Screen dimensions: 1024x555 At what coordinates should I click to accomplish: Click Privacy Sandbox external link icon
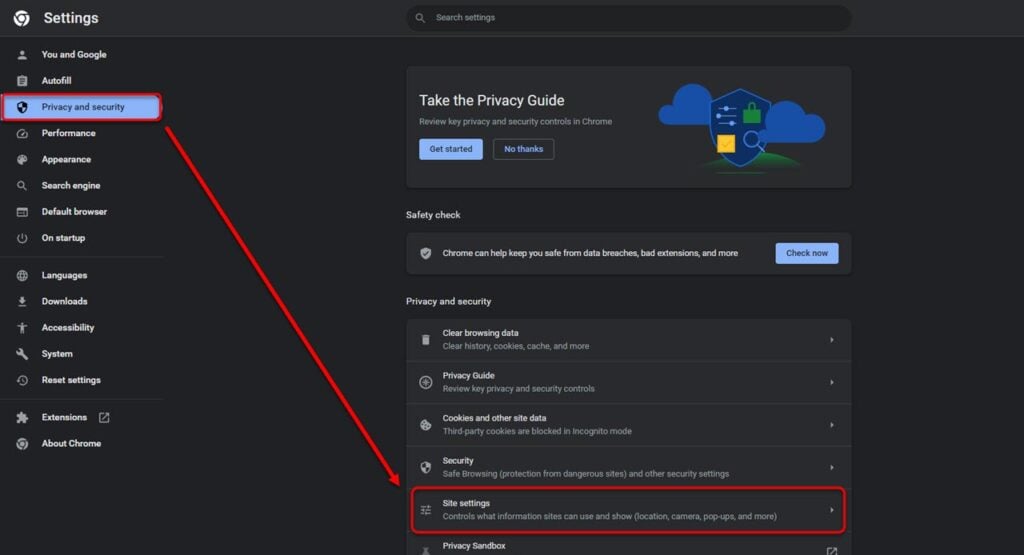[831, 551]
